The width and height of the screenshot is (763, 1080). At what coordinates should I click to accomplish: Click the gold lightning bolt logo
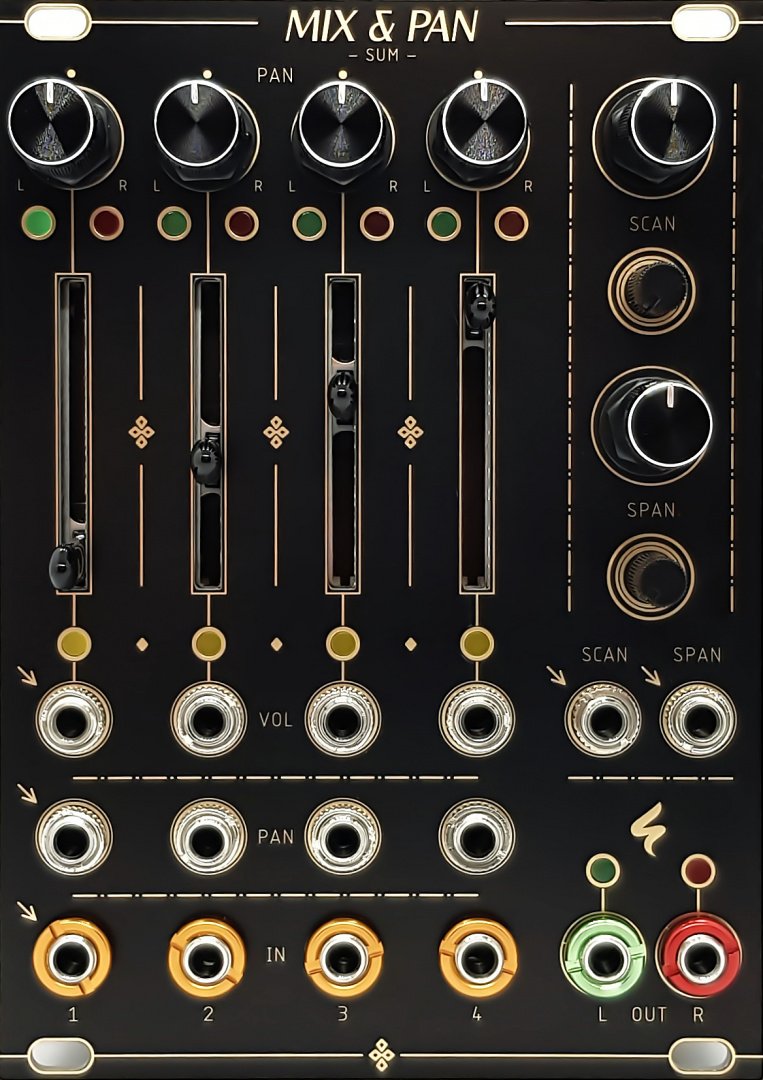click(647, 828)
